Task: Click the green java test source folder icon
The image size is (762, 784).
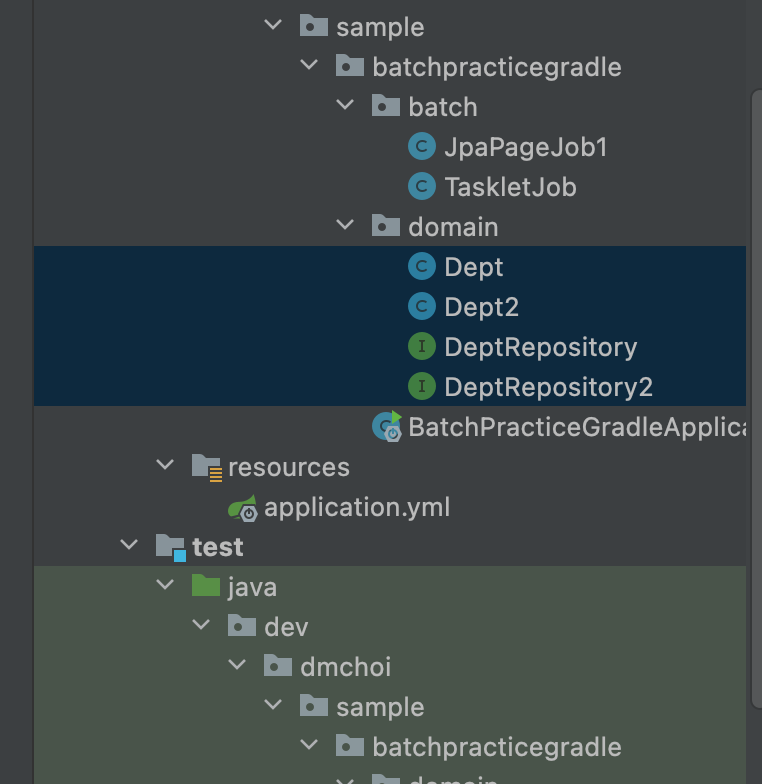Action: pos(206,587)
